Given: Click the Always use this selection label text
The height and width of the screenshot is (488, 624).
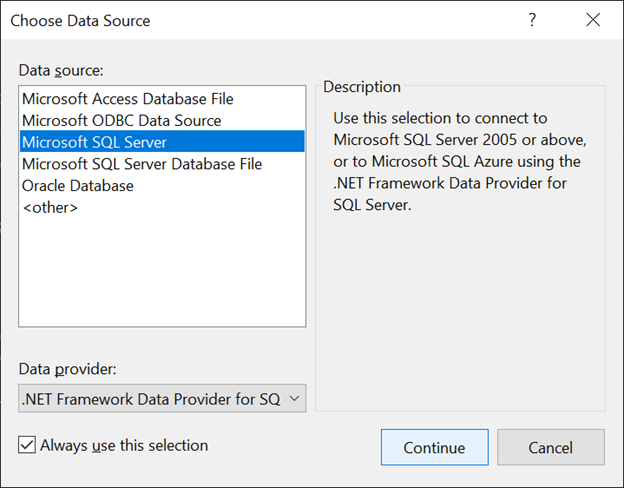Looking at the screenshot, I should 124,445.
